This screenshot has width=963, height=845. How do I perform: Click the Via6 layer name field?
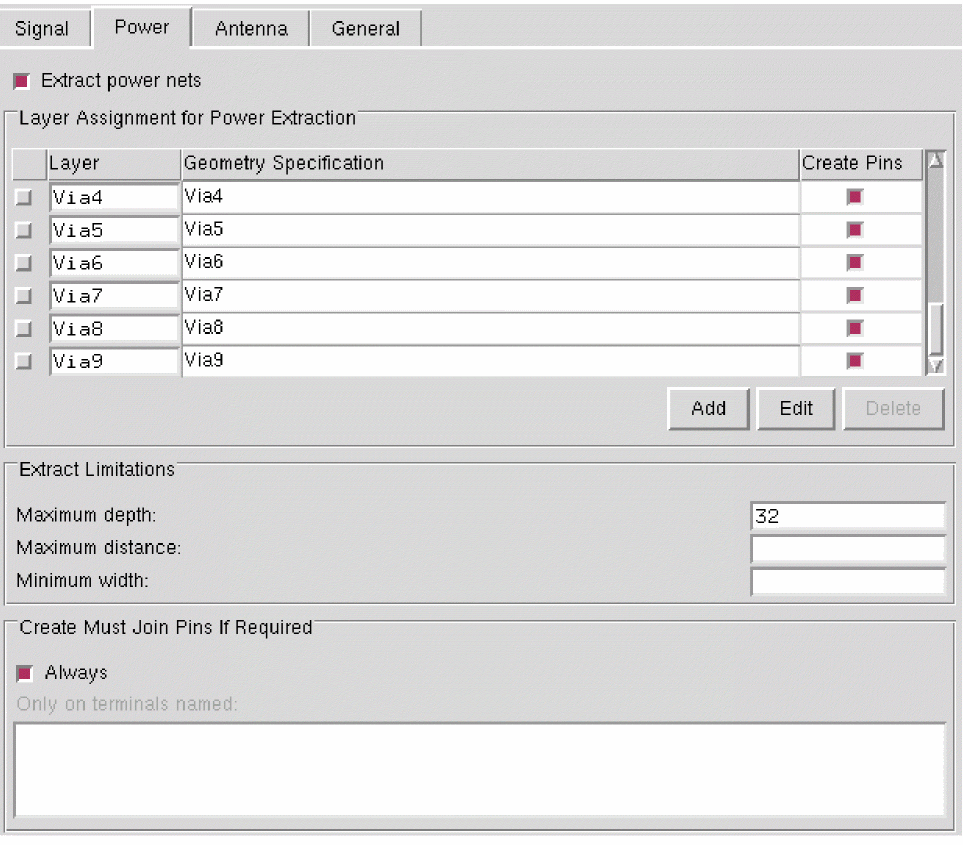click(x=113, y=264)
